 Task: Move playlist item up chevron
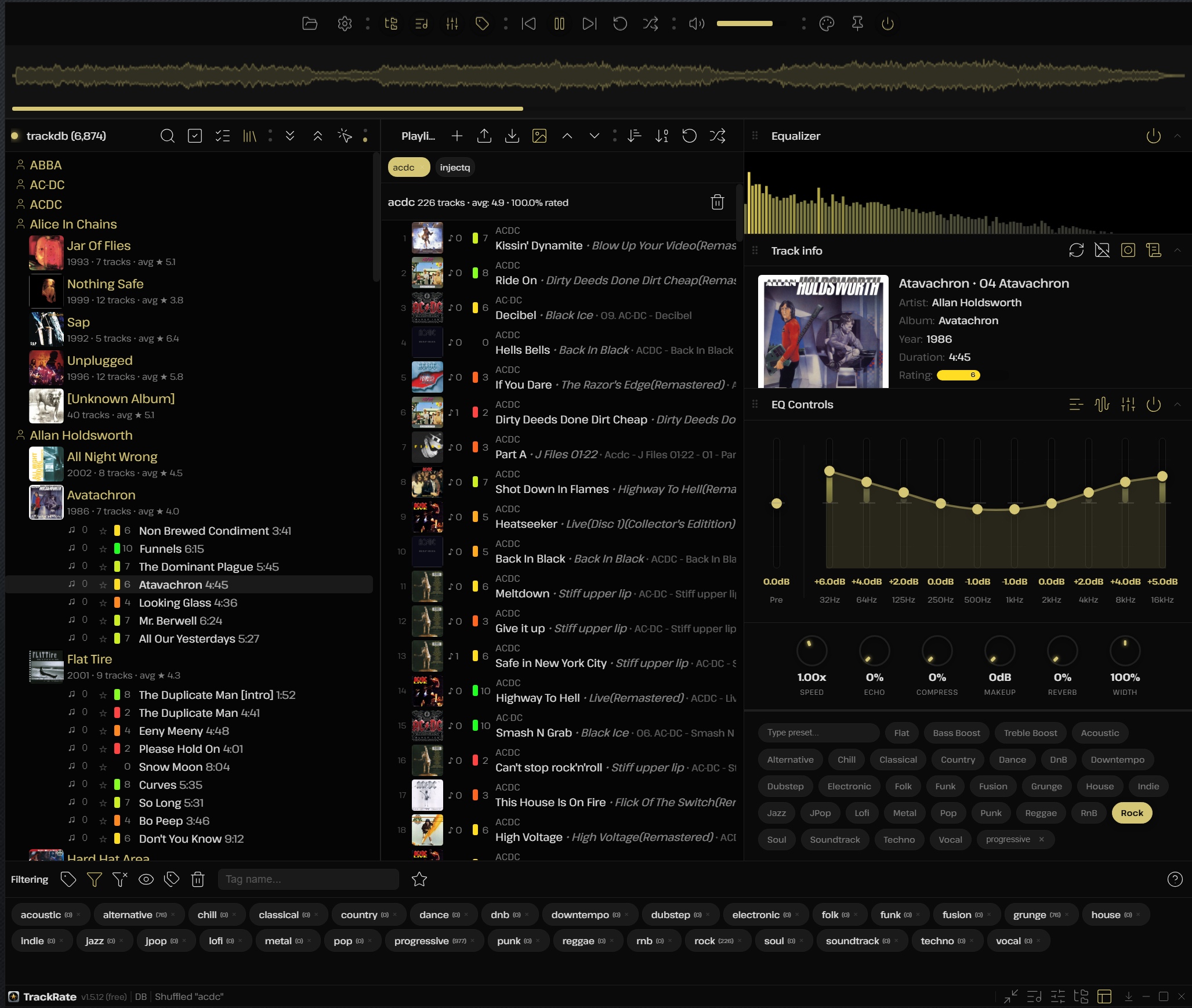click(567, 136)
